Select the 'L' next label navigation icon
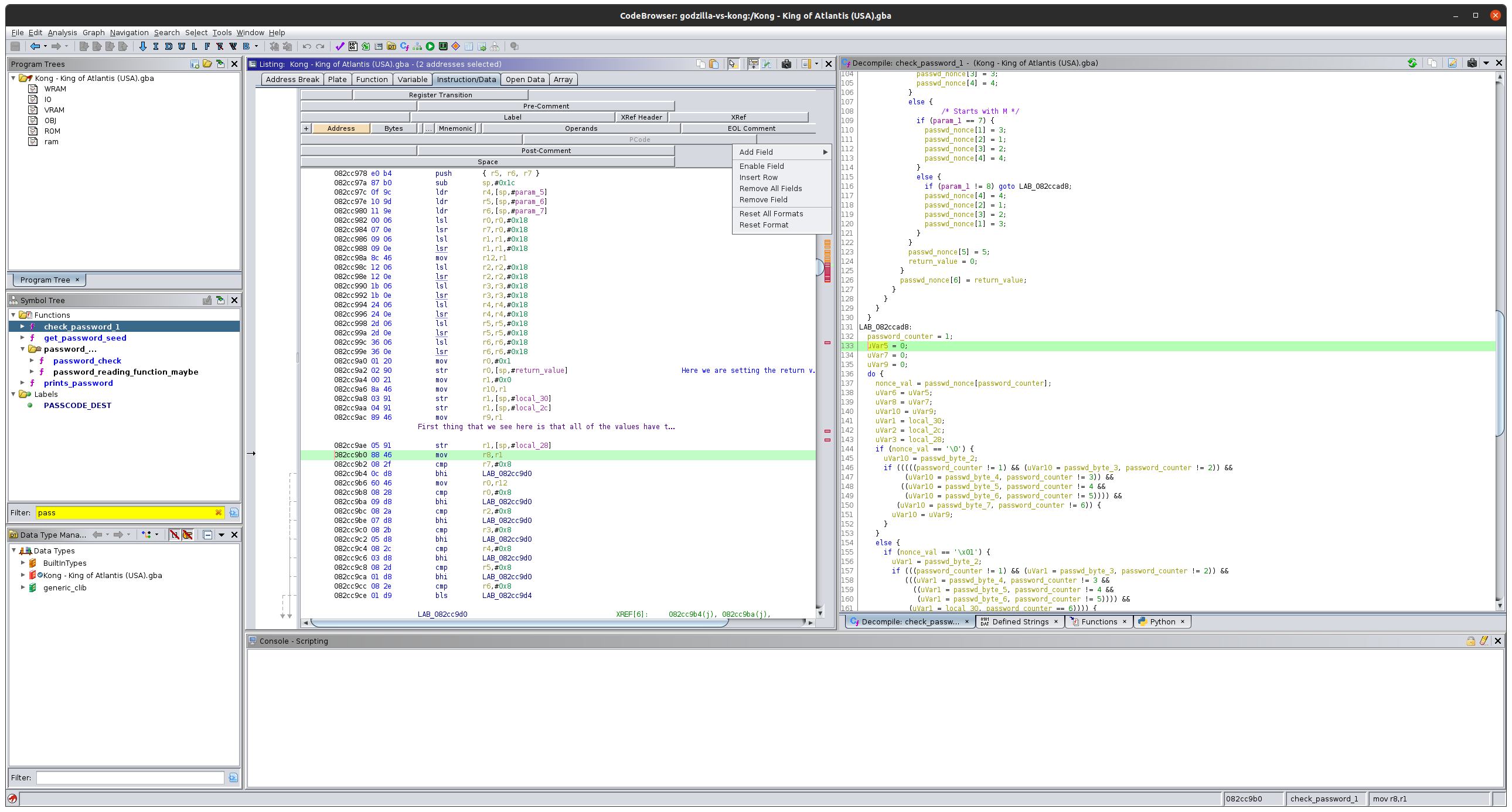Screen dimensions: 1512x812 tap(195, 46)
